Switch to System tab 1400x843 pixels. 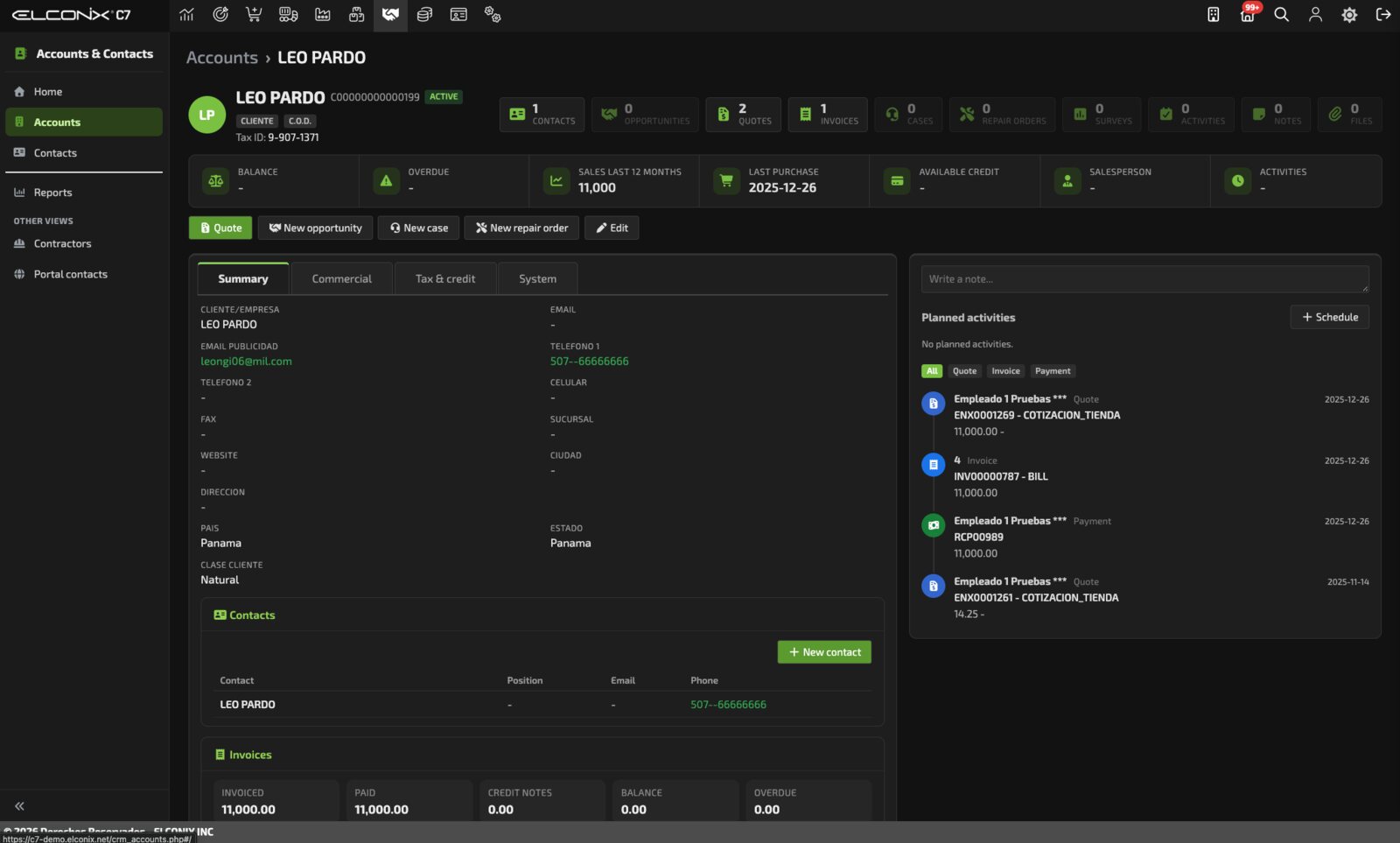pyautogui.click(x=537, y=279)
